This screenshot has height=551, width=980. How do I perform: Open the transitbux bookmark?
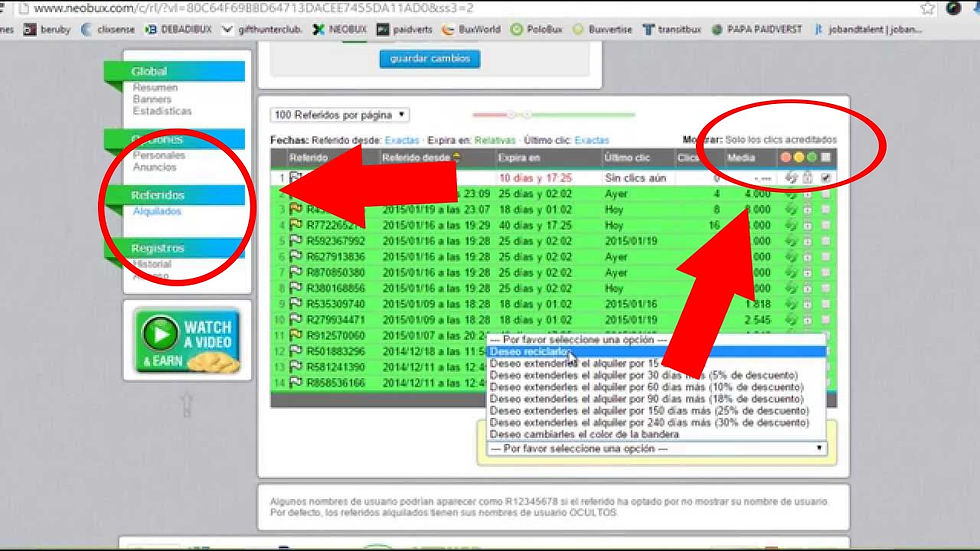[x=672, y=29]
